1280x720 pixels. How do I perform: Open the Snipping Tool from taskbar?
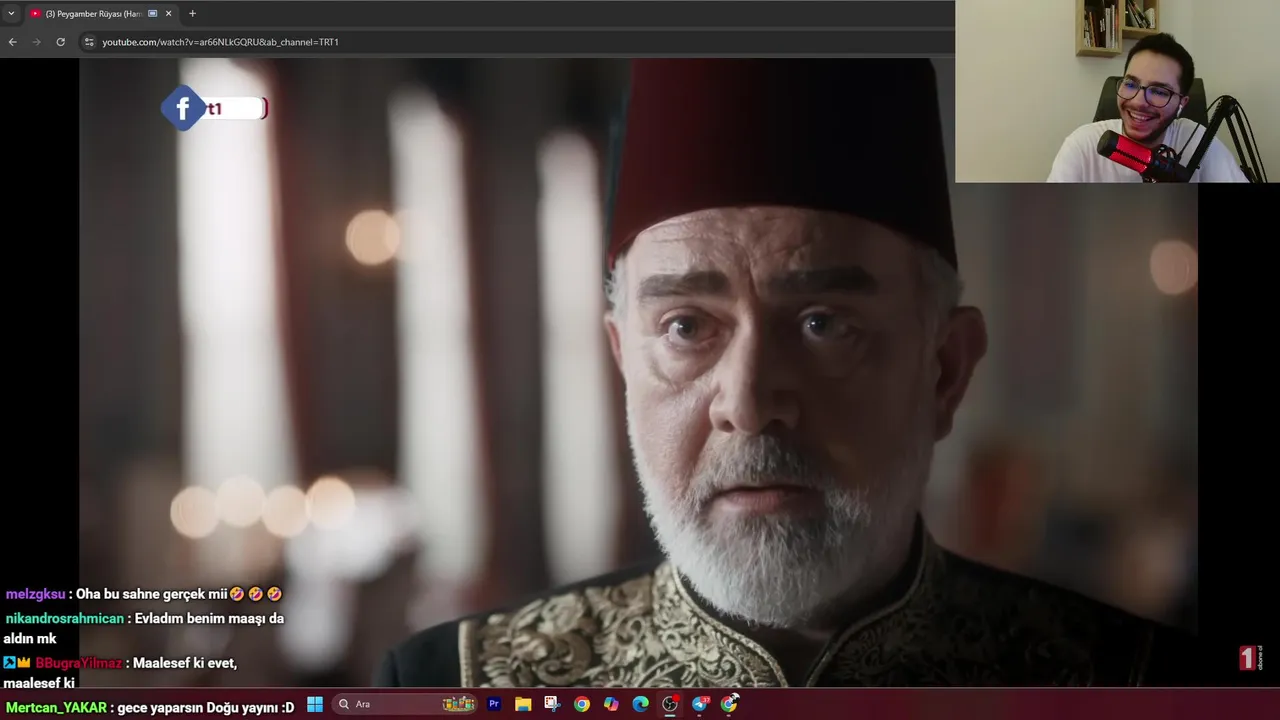552,704
